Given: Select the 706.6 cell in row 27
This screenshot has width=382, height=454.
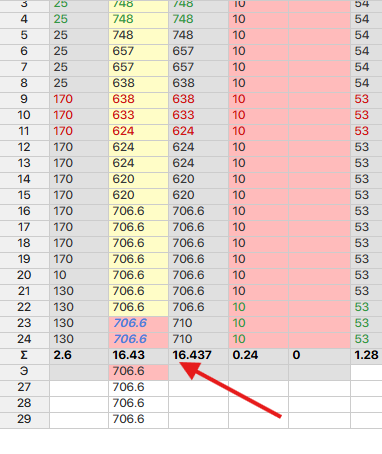Looking at the screenshot, I should [138, 387].
